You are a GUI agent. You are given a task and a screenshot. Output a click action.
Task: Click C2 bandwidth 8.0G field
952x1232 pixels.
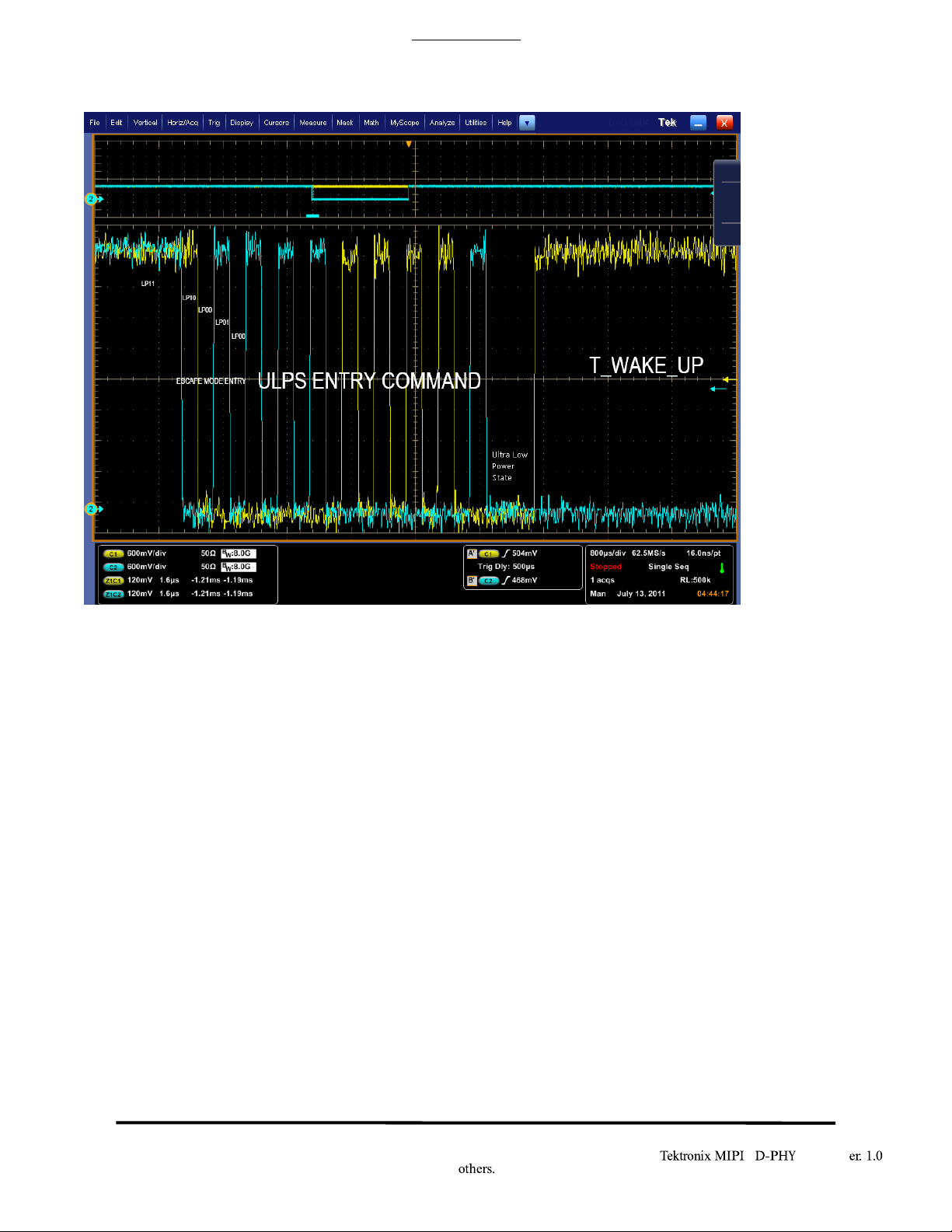(x=239, y=567)
